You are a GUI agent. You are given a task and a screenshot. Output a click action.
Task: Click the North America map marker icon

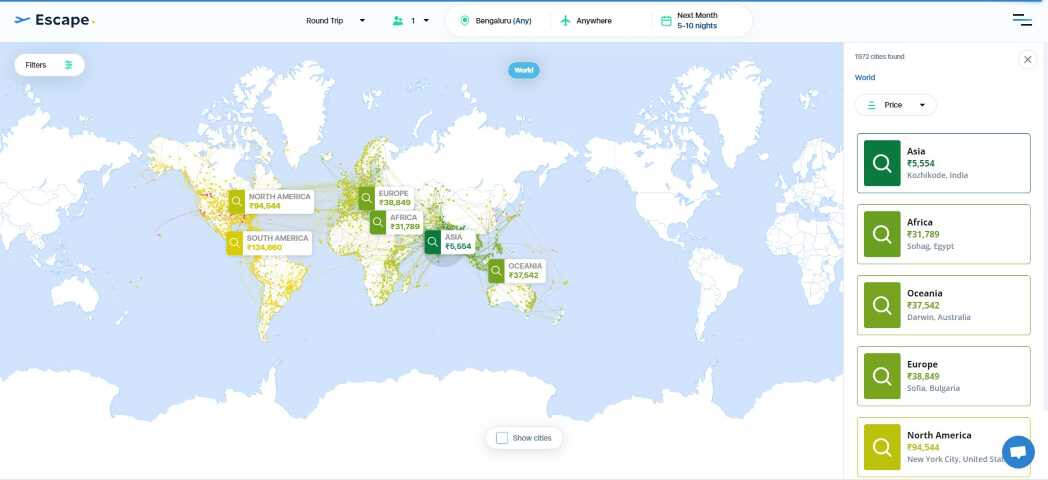[237, 201]
